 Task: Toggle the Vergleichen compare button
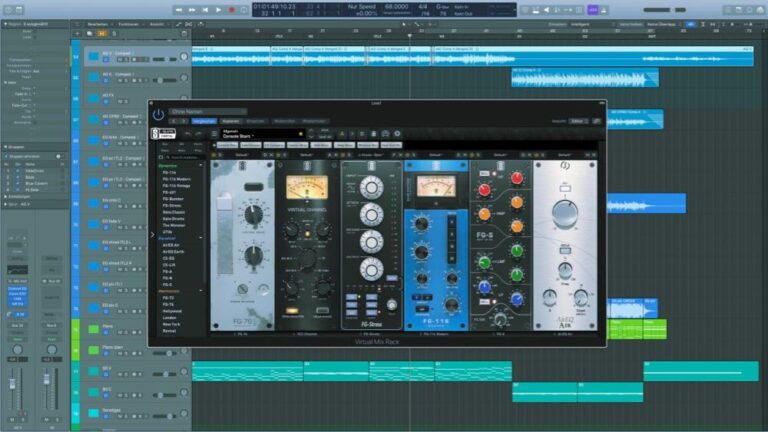pyautogui.click(x=204, y=121)
